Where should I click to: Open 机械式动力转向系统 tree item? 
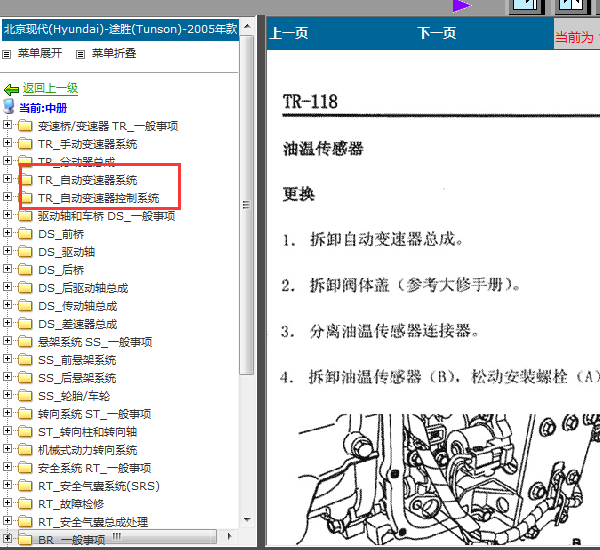87,450
